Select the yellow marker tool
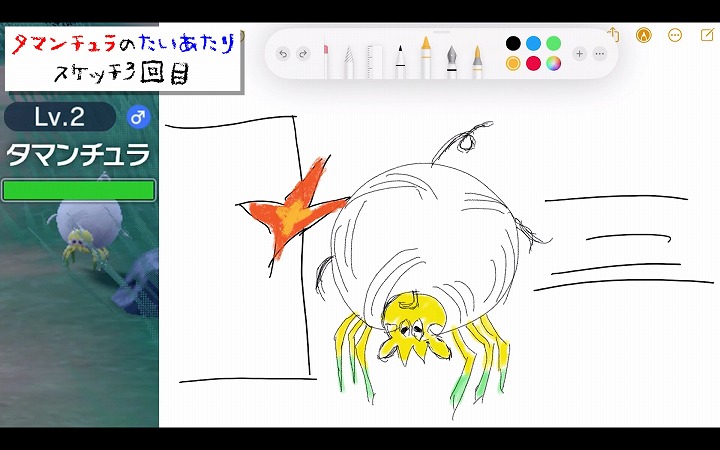 pos(425,57)
